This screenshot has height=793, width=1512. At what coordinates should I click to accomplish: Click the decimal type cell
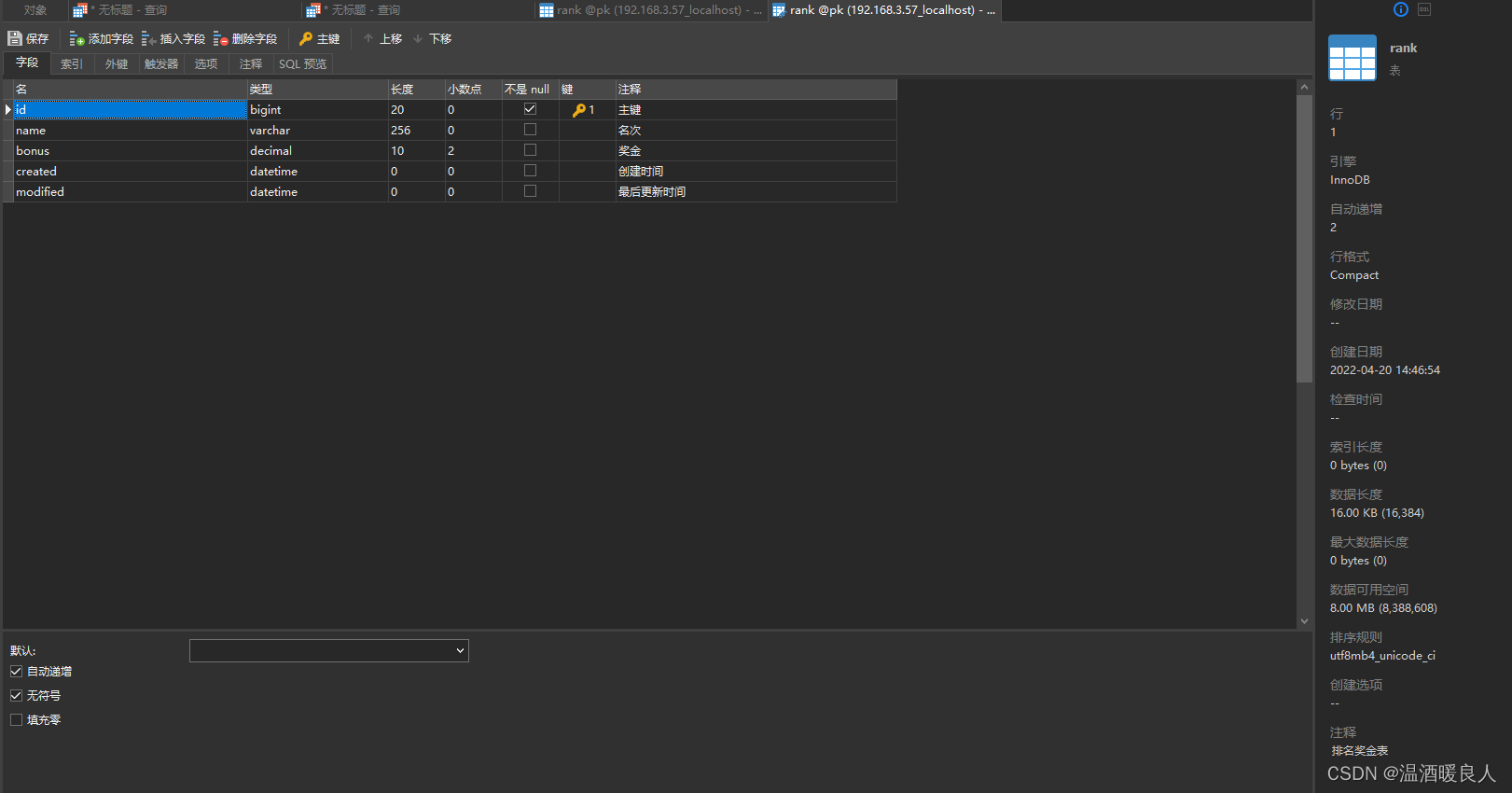318,151
